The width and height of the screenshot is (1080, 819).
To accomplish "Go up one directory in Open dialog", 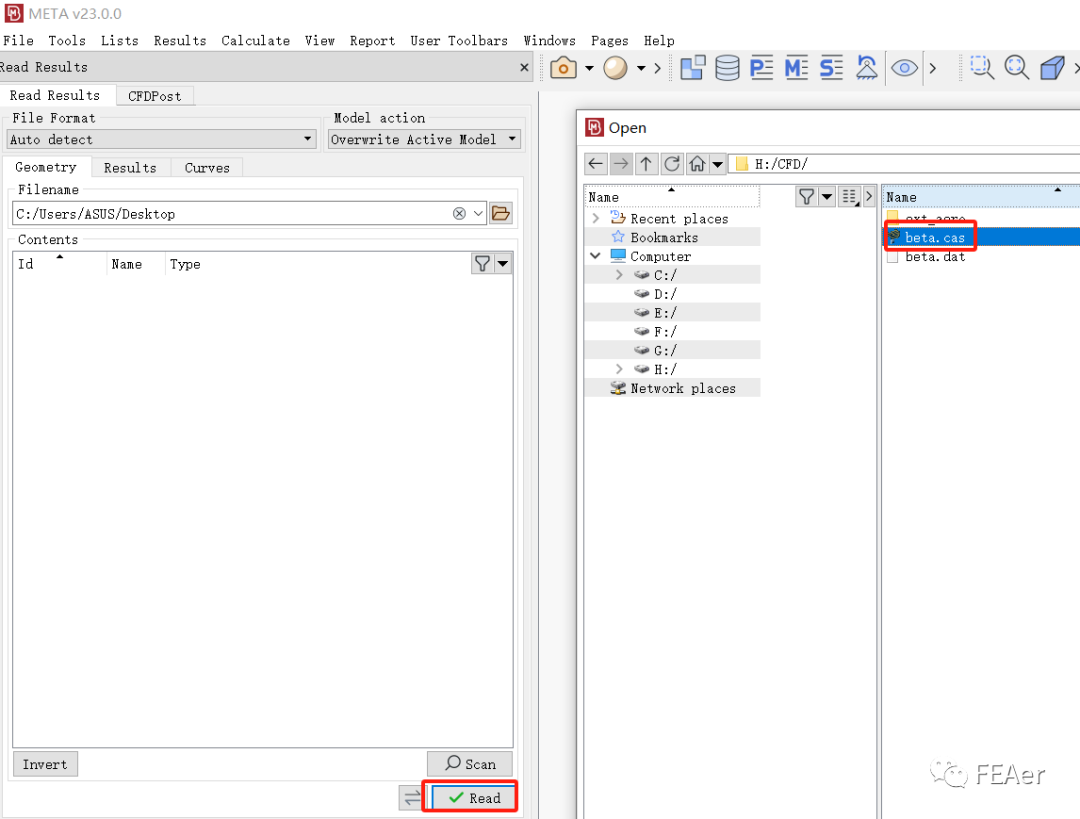I will [647, 164].
